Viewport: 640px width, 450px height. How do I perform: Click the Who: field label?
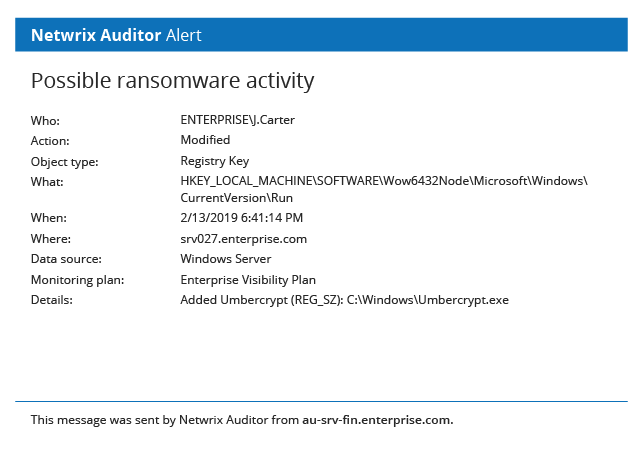[x=45, y=121]
